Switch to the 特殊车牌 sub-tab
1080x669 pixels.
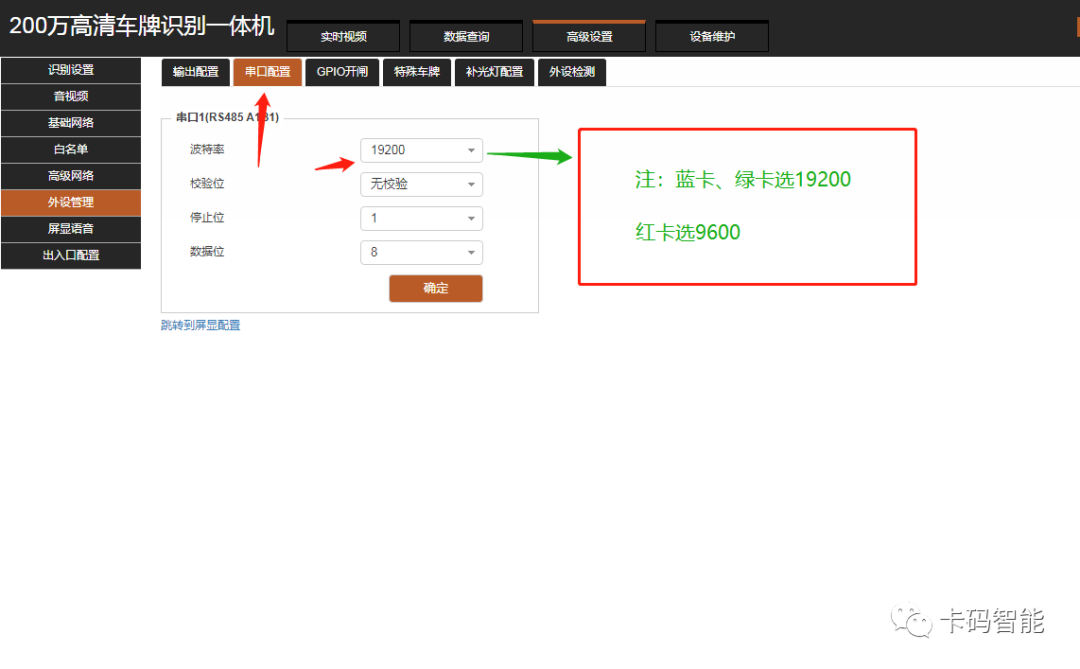[x=417, y=72]
